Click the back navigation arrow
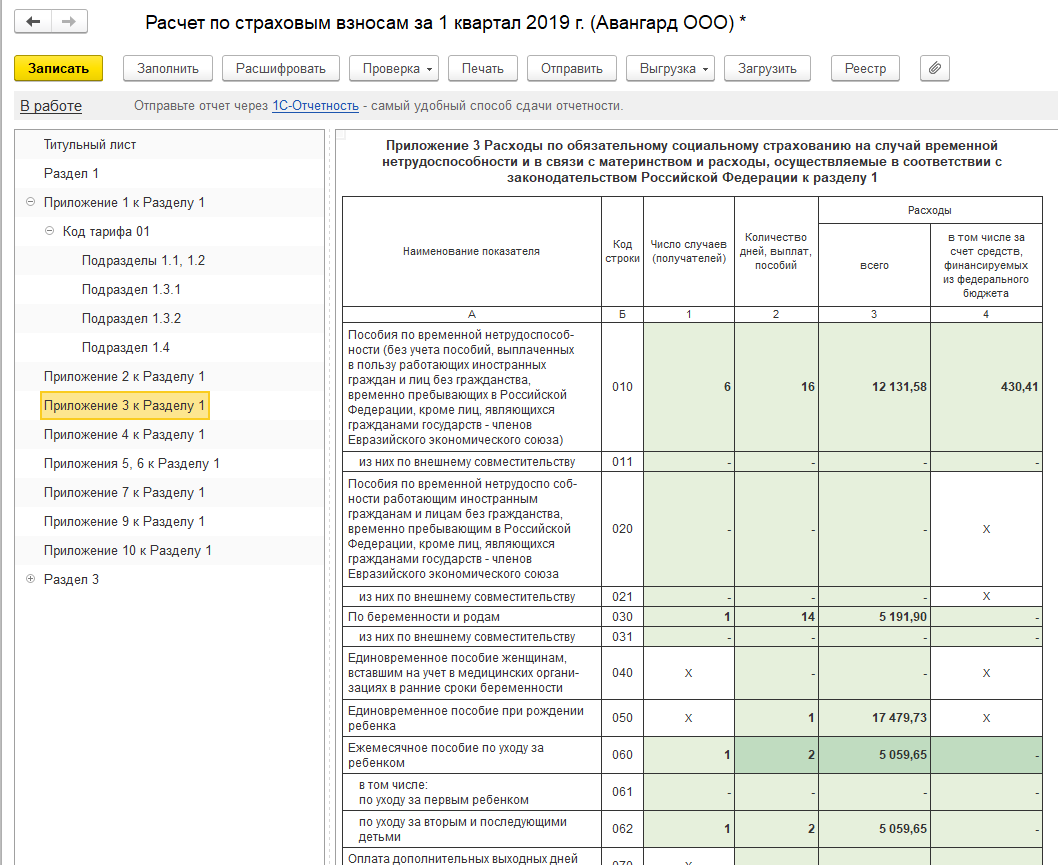Screen dimensions: 1058x865 click(x=33, y=21)
